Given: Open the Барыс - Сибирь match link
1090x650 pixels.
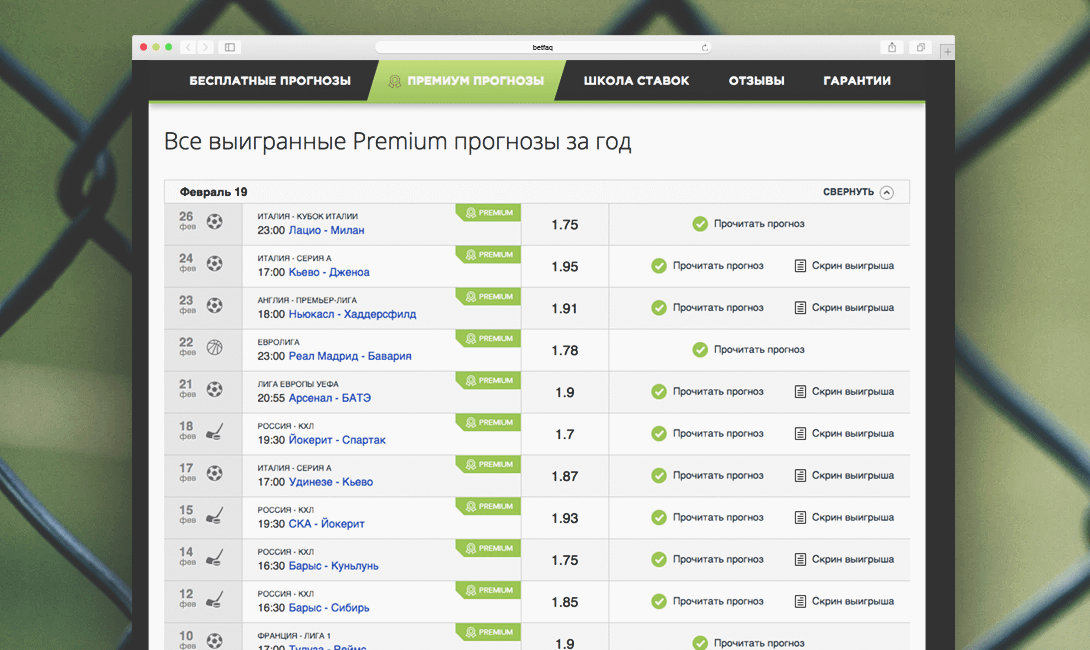Looking at the screenshot, I should pyautogui.click(x=329, y=608).
